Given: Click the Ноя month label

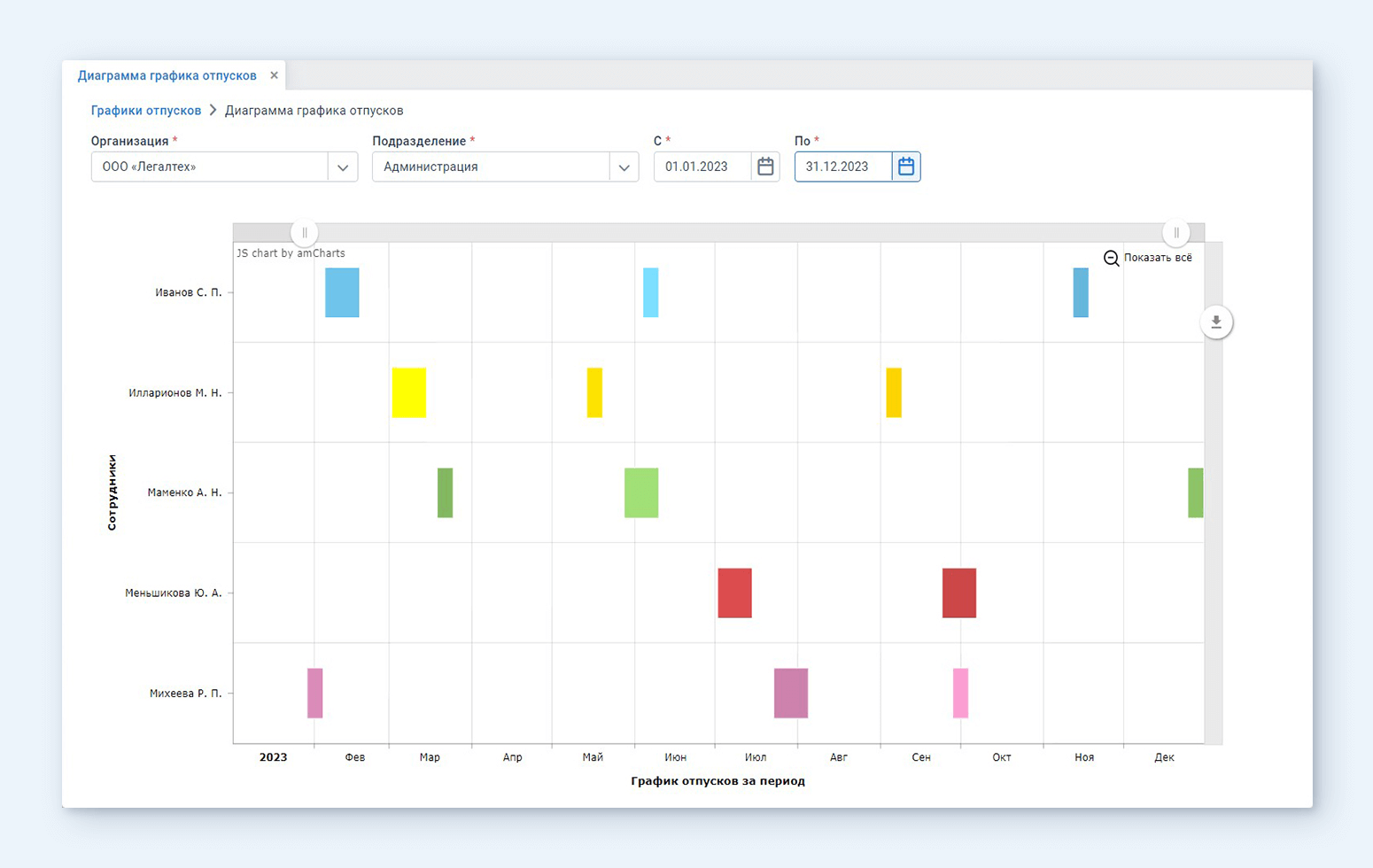Looking at the screenshot, I should (1084, 757).
